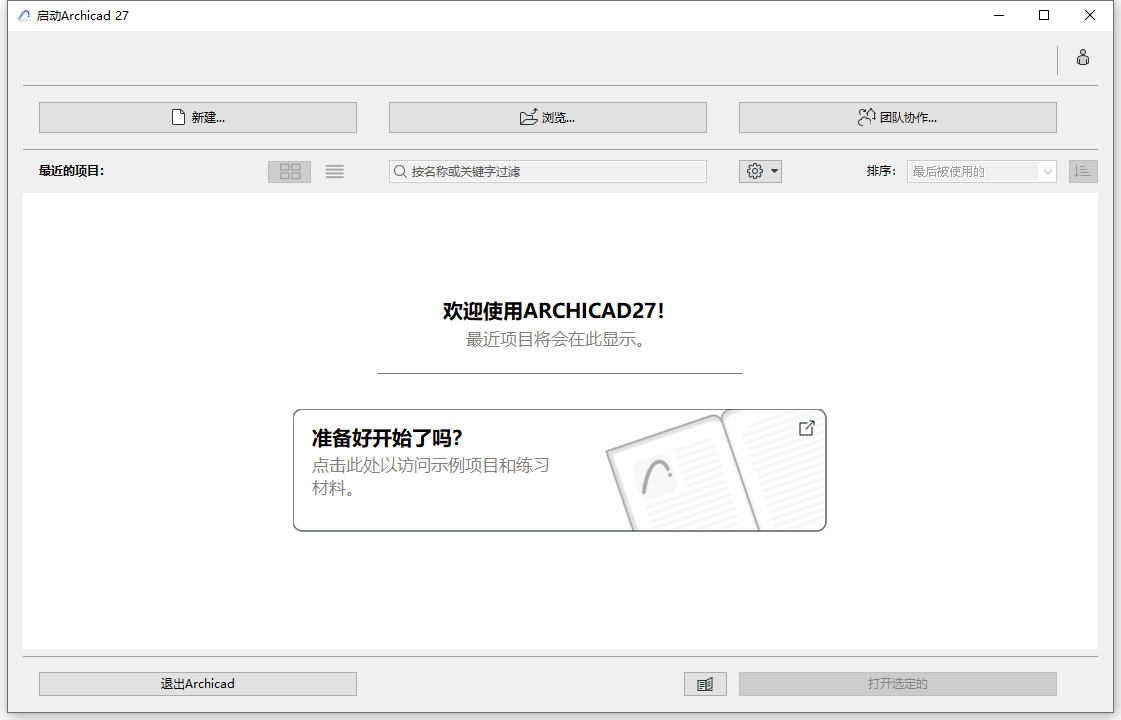
Task: Switch recent projects to list view
Action: tap(334, 171)
